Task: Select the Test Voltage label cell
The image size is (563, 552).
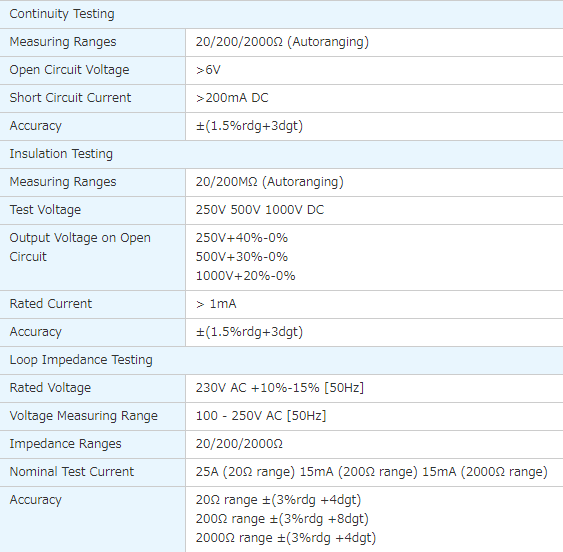Action: pyautogui.click(x=93, y=210)
